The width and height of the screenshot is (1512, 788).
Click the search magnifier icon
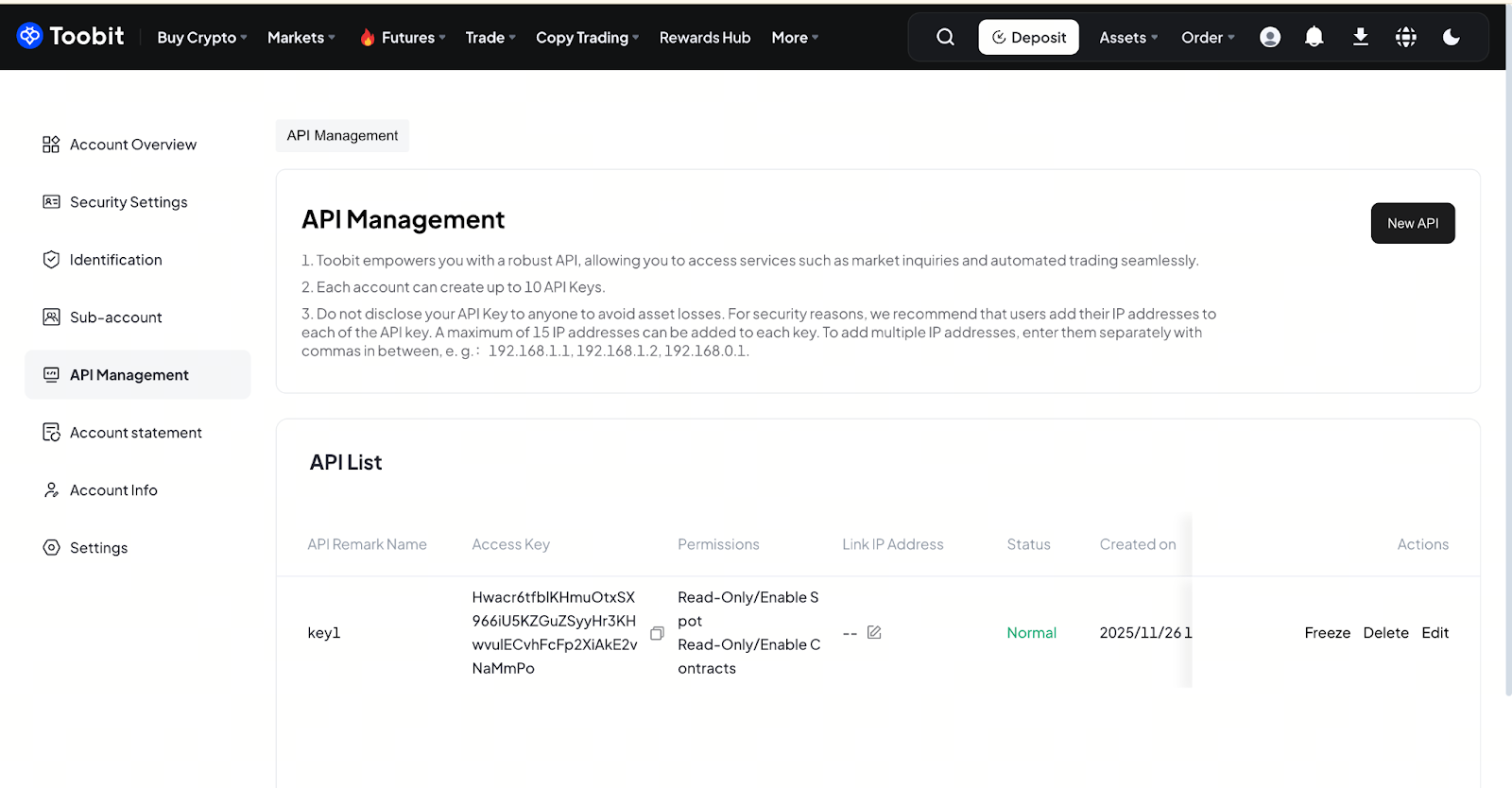(945, 37)
